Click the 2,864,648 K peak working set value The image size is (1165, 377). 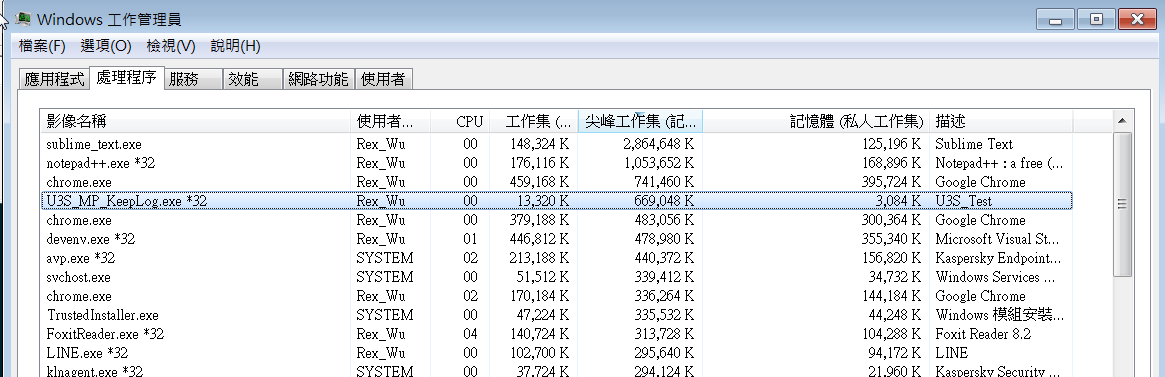click(658, 144)
